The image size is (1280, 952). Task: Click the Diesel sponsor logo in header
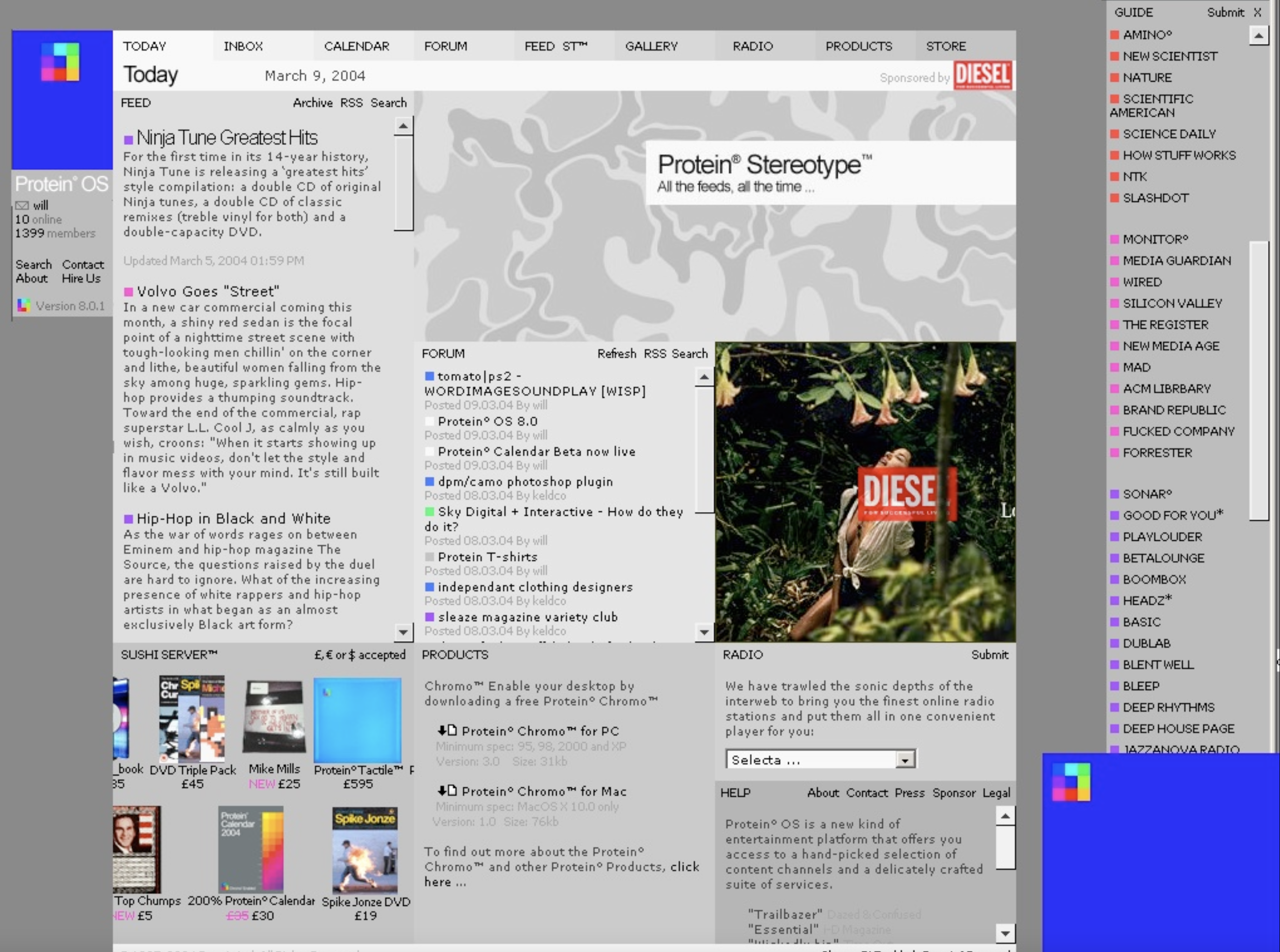(983, 75)
